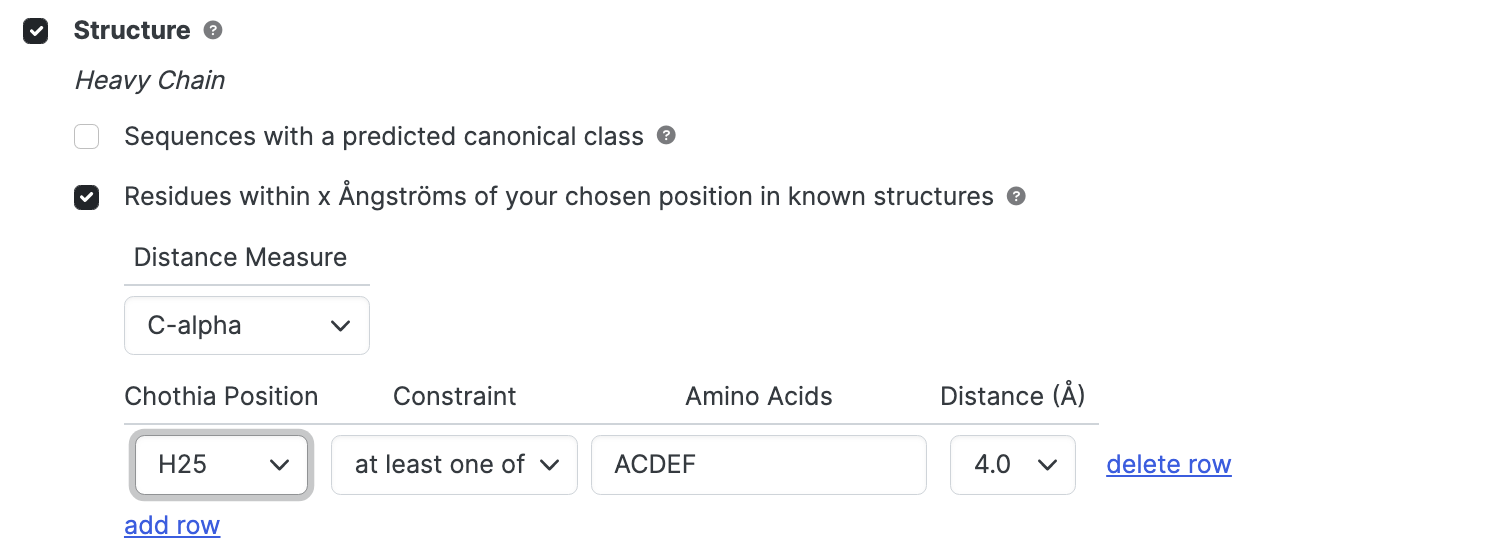This screenshot has height=554, width=1504.
Task: Expand the H25 Chothia position dropdown
Action: (x=221, y=464)
